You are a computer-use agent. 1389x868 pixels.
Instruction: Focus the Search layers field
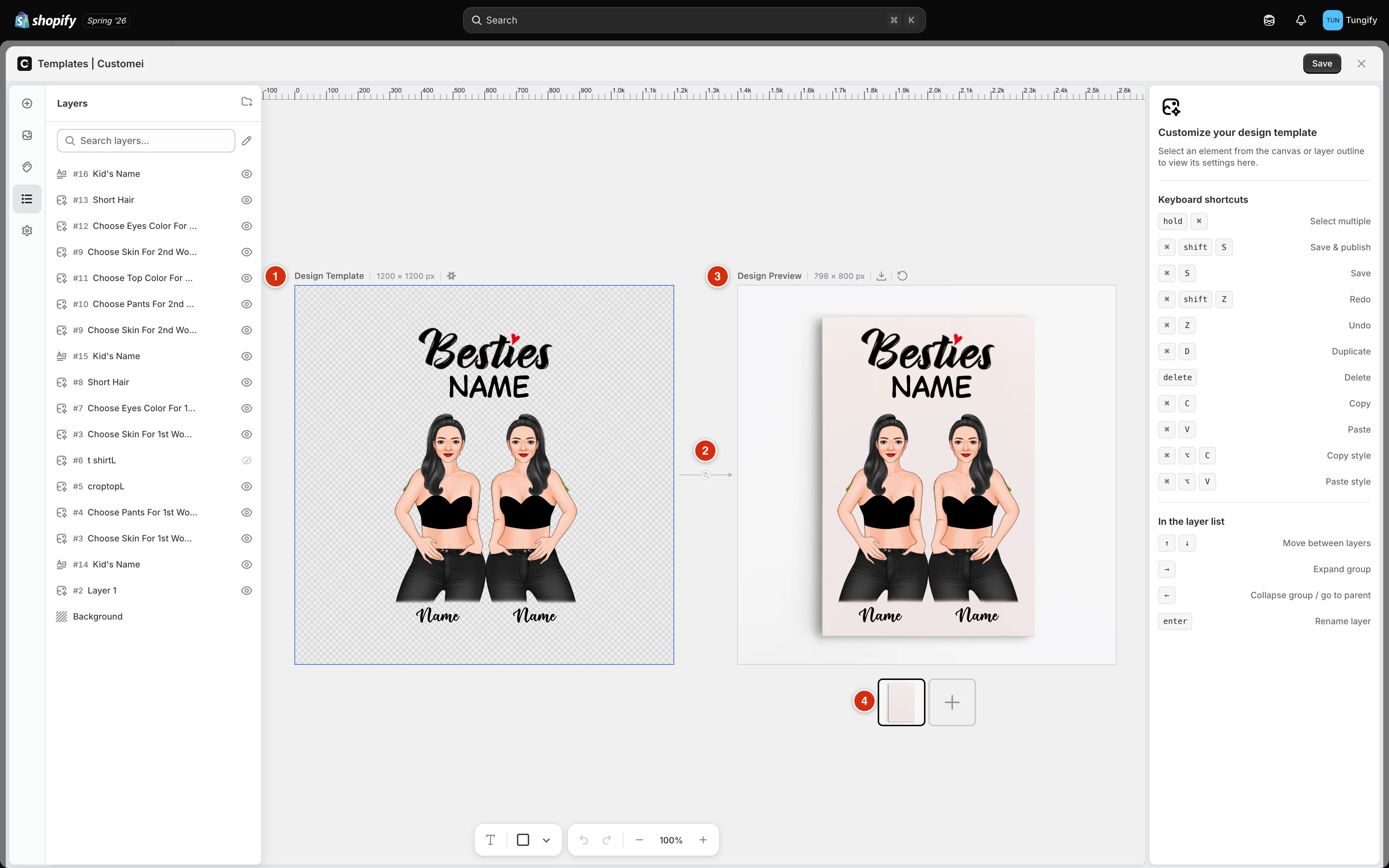click(146, 141)
